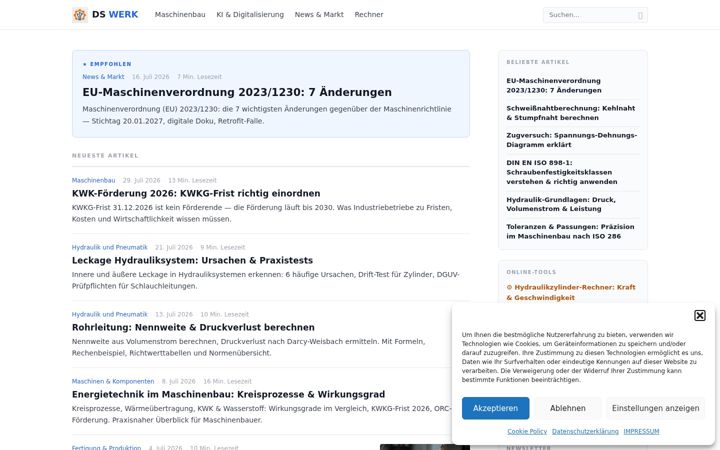Open the Datenschutzerklärung link
This screenshot has height=450, width=720.
click(585, 432)
